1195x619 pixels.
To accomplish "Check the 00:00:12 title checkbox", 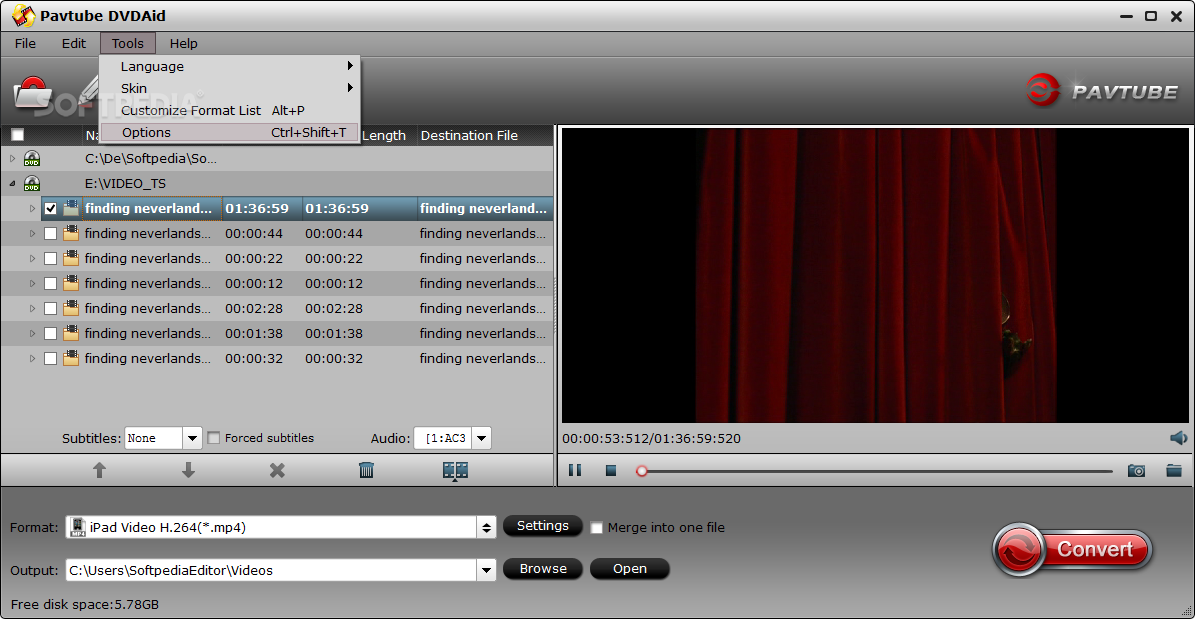I will (x=50, y=284).
